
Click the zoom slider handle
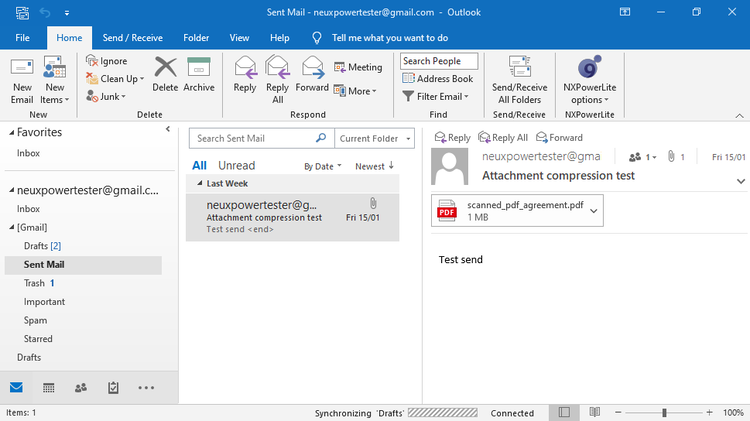pos(664,412)
